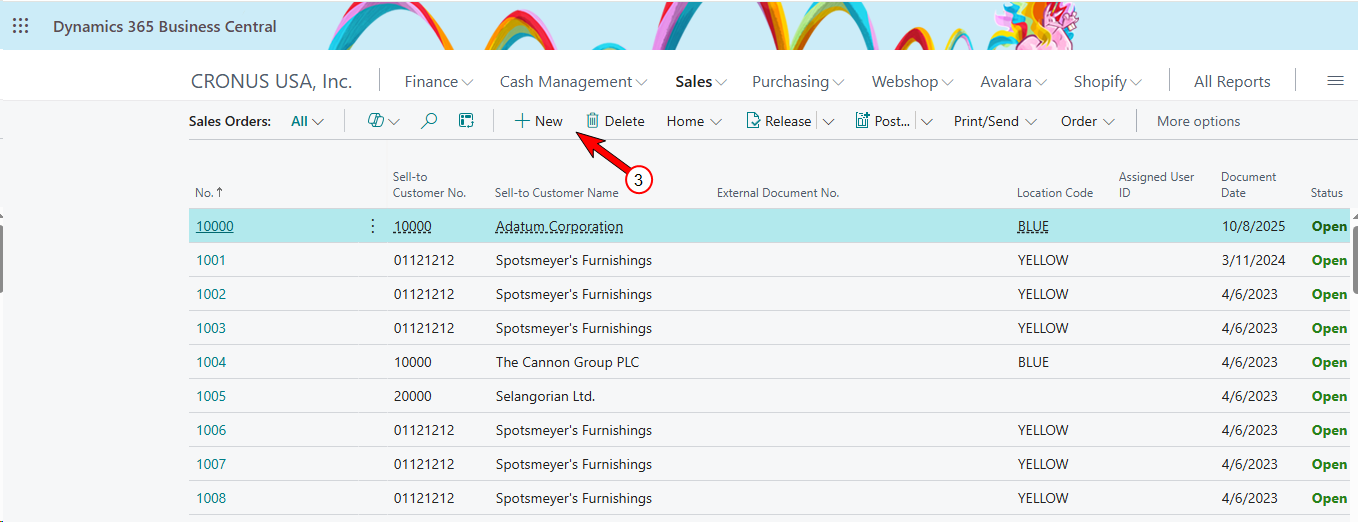Expand the Release split dropdown arrow
Viewport: 1358px width, 522px height.
pyautogui.click(x=828, y=122)
